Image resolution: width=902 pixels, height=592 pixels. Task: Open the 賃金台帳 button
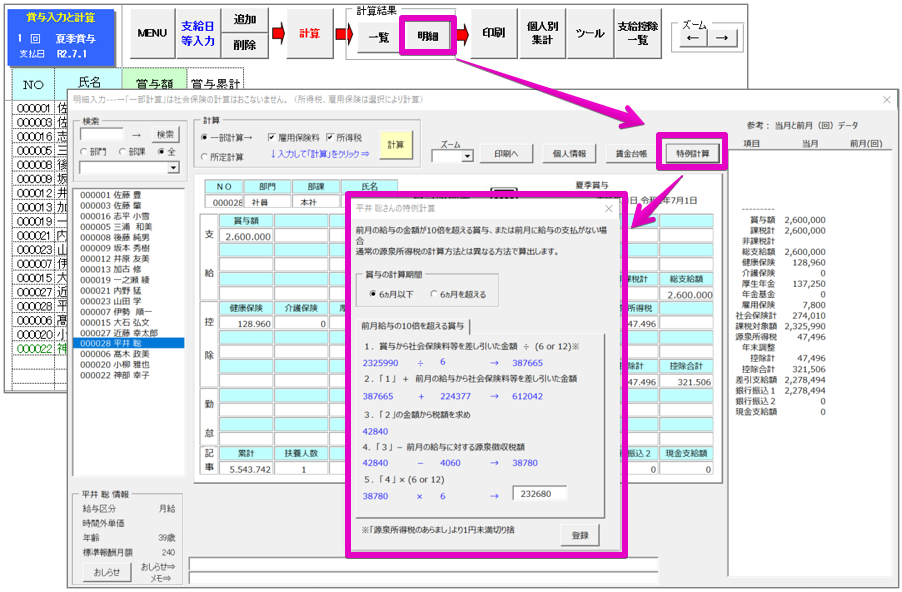pyautogui.click(x=632, y=154)
